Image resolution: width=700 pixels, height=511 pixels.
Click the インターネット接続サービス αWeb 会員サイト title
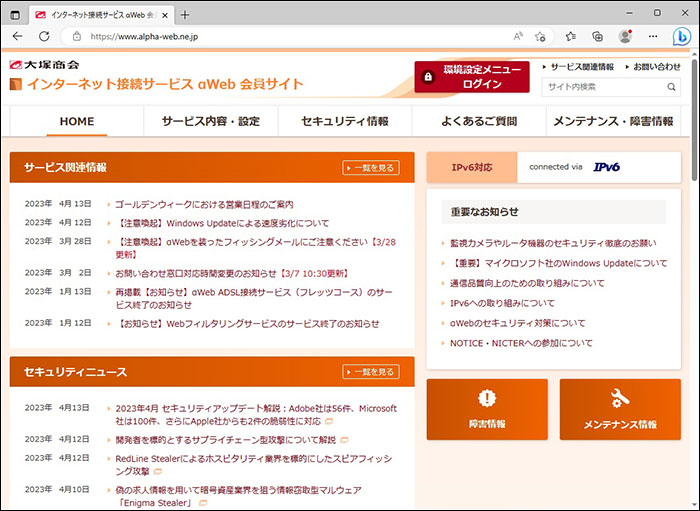165,84
